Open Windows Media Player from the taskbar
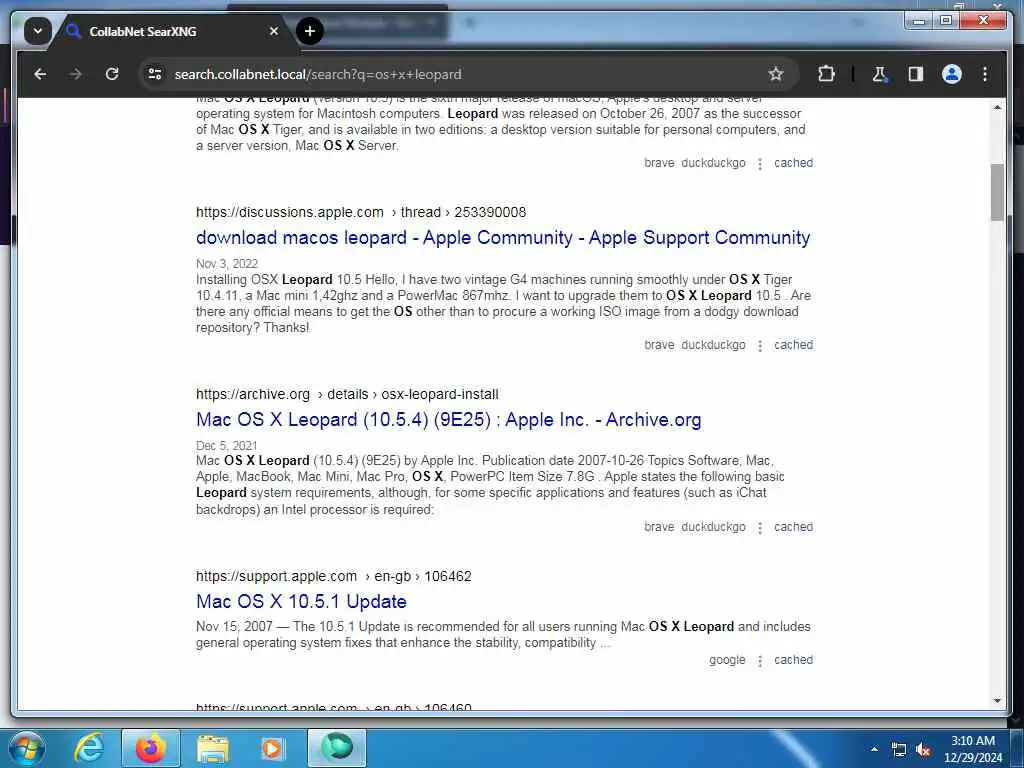1024x768 pixels. pos(272,748)
